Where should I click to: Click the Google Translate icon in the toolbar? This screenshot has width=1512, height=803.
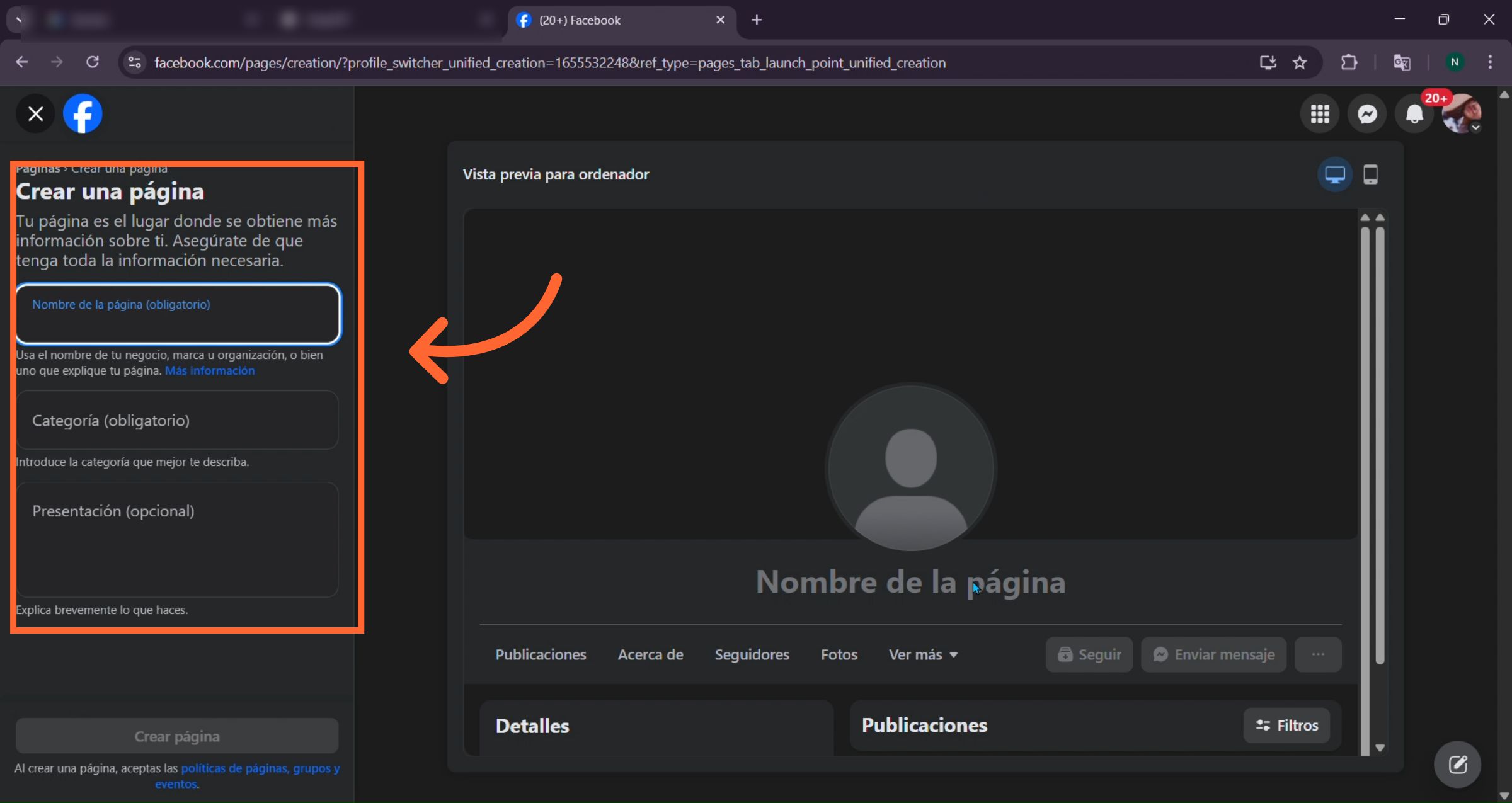tap(1402, 62)
